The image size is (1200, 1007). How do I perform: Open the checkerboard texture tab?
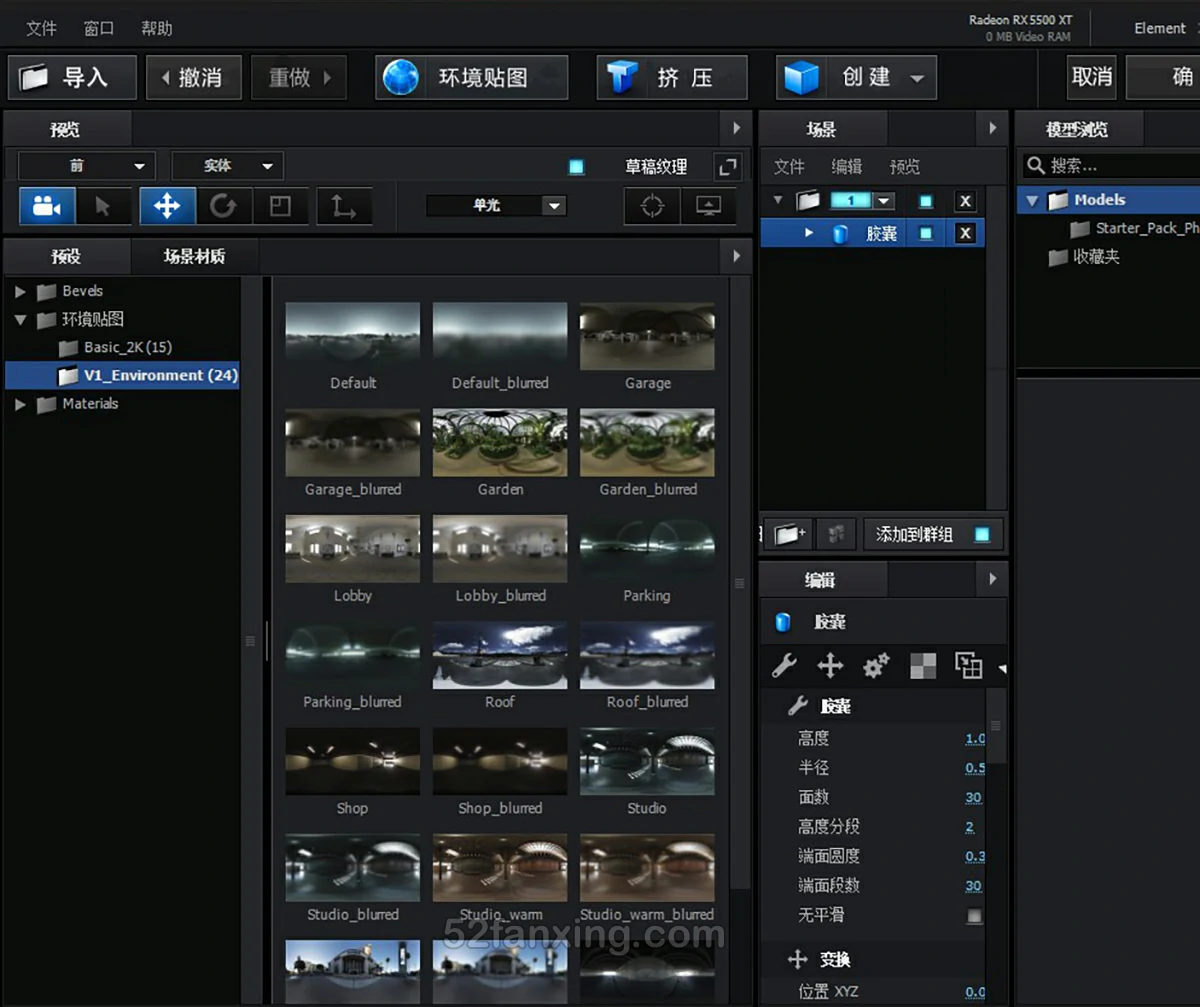923,665
